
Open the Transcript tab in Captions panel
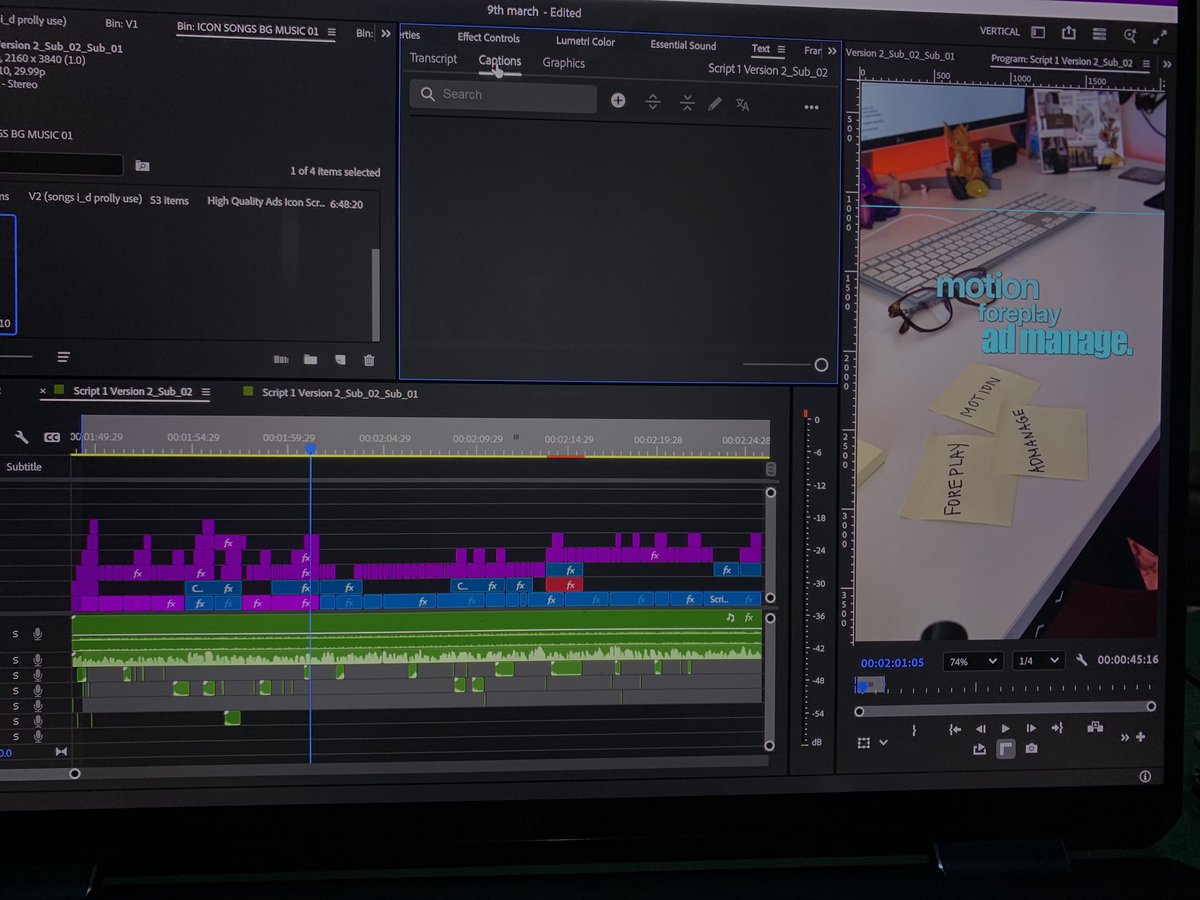432,58
